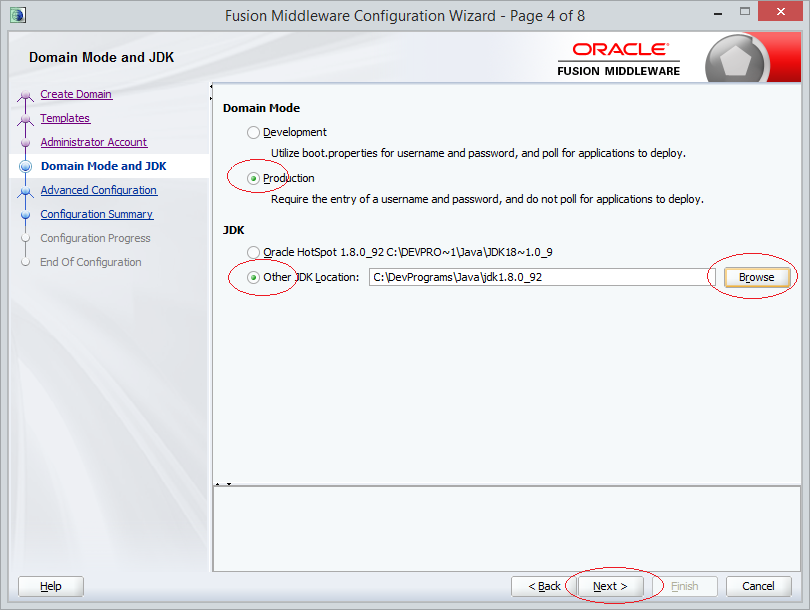Go to the Next wizard page
Viewport: 810px width, 610px height.
pos(610,586)
